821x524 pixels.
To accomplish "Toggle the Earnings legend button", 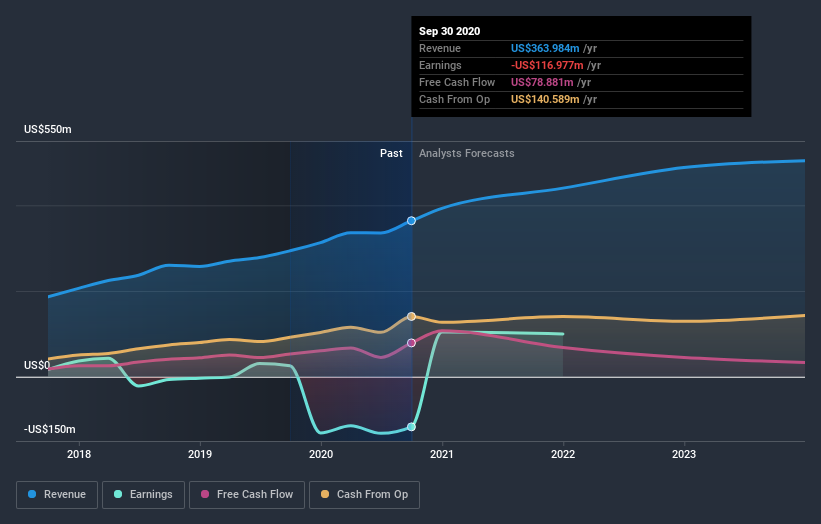I will coord(143,495).
